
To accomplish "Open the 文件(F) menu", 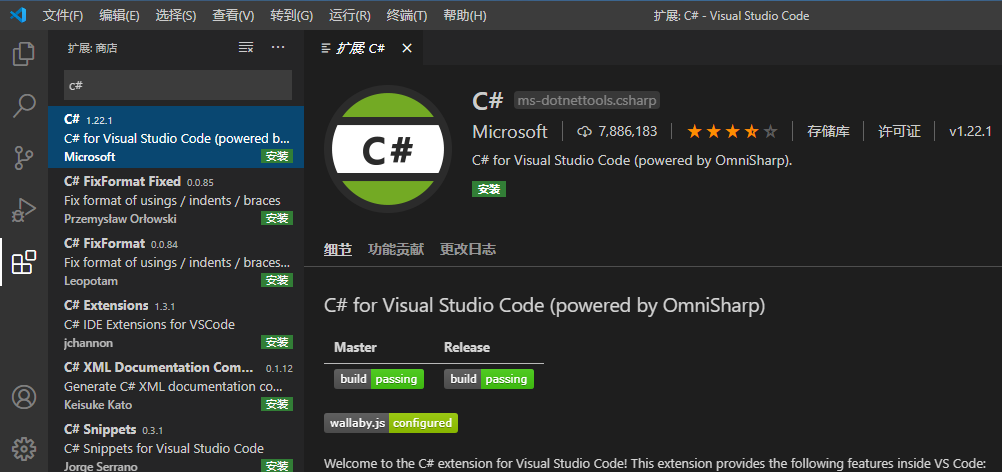I will pyautogui.click(x=63, y=15).
